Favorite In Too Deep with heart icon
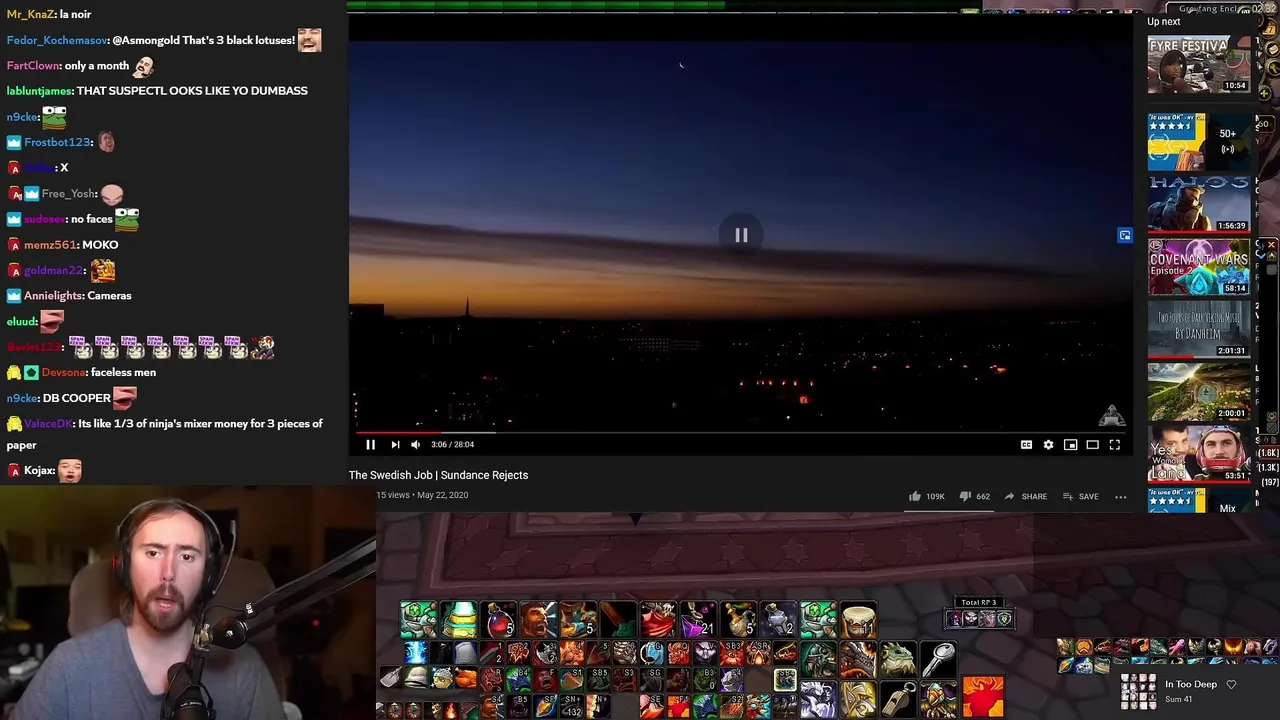 tap(1231, 685)
